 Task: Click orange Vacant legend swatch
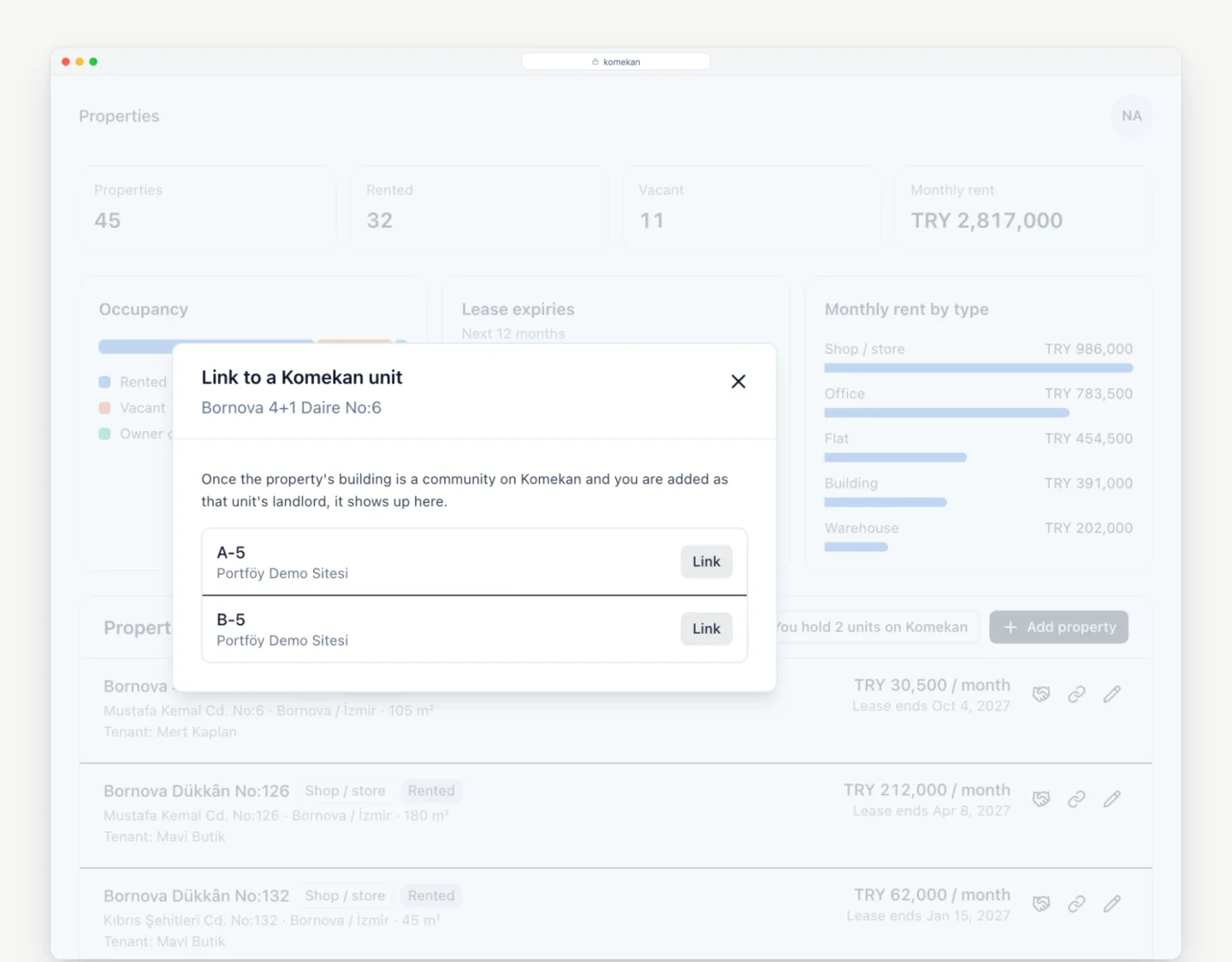[104, 408]
